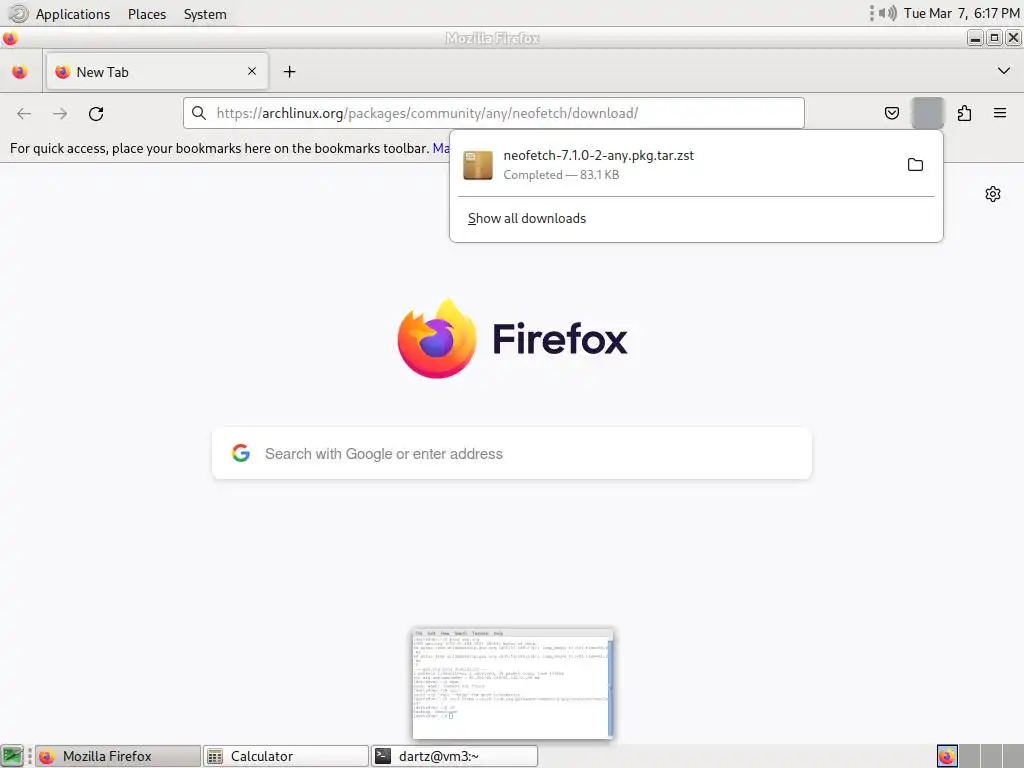The width and height of the screenshot is (1024, 768).
Task: Go back using the back arrow
Action: 24,114
